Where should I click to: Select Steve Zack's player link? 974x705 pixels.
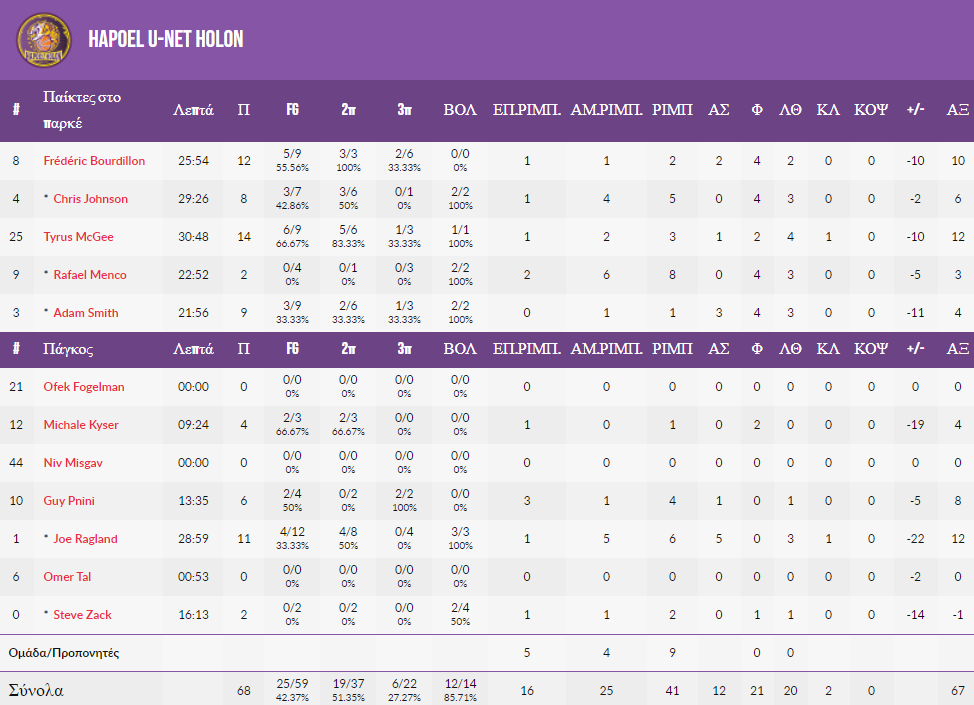click(83, 615)
